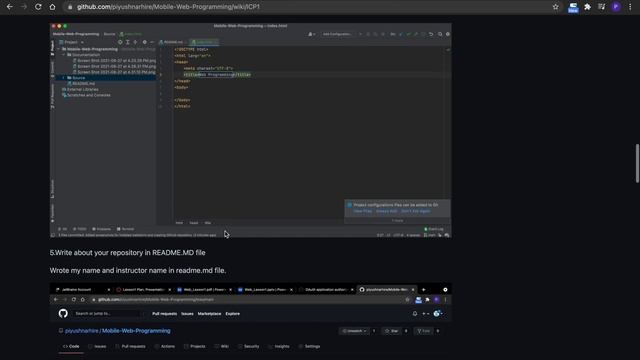The width and height of the screenshot is (640, 360).
Task: Open the blue extension icon labeled New
Action: coord(573,7)
